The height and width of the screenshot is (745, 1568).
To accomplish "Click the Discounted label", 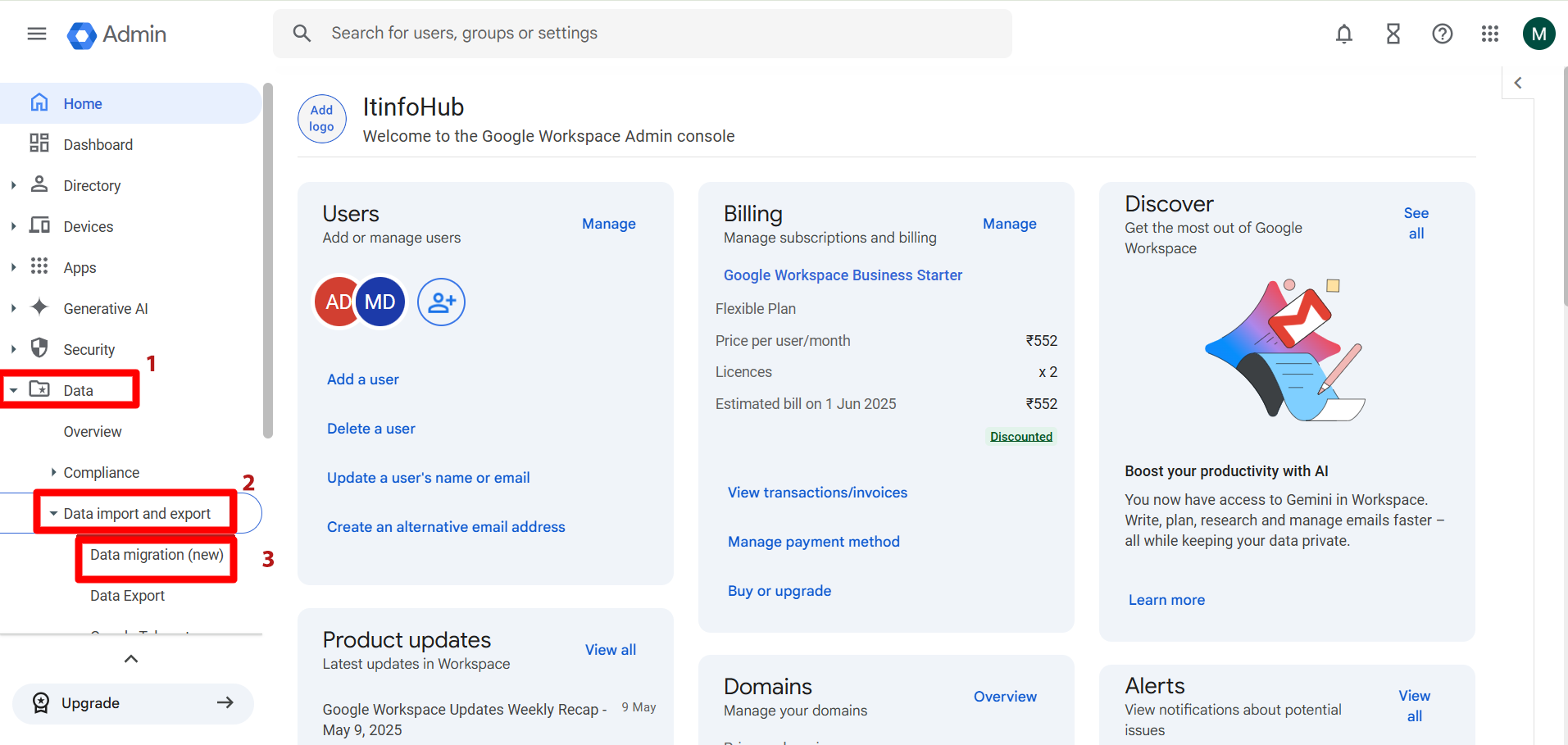I will click(1021, 437).
